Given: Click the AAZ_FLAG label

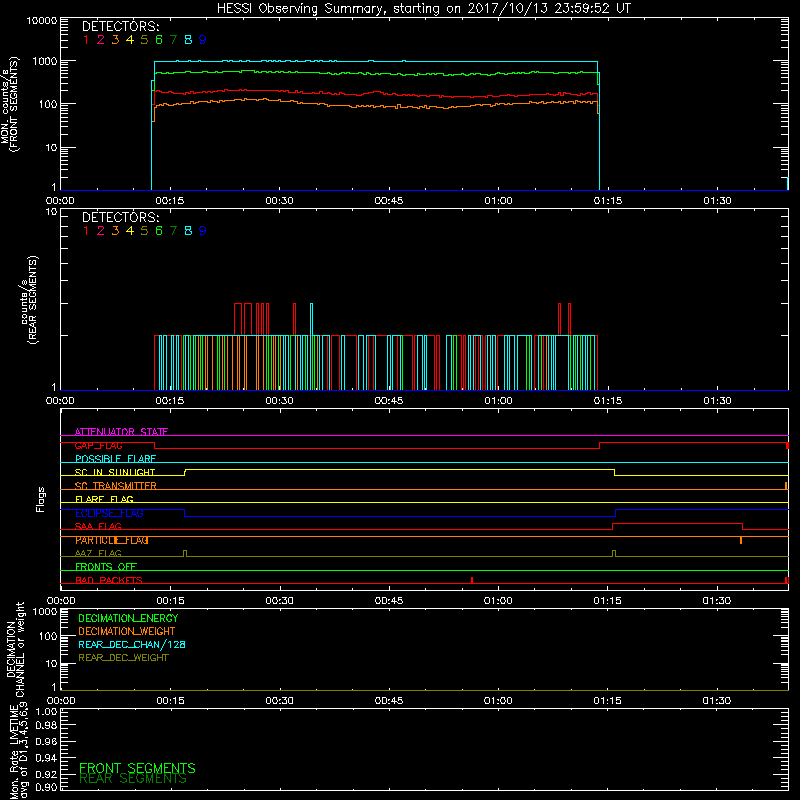Looking at the screenshot, I should pyautogui.click(x=98, y=553).
